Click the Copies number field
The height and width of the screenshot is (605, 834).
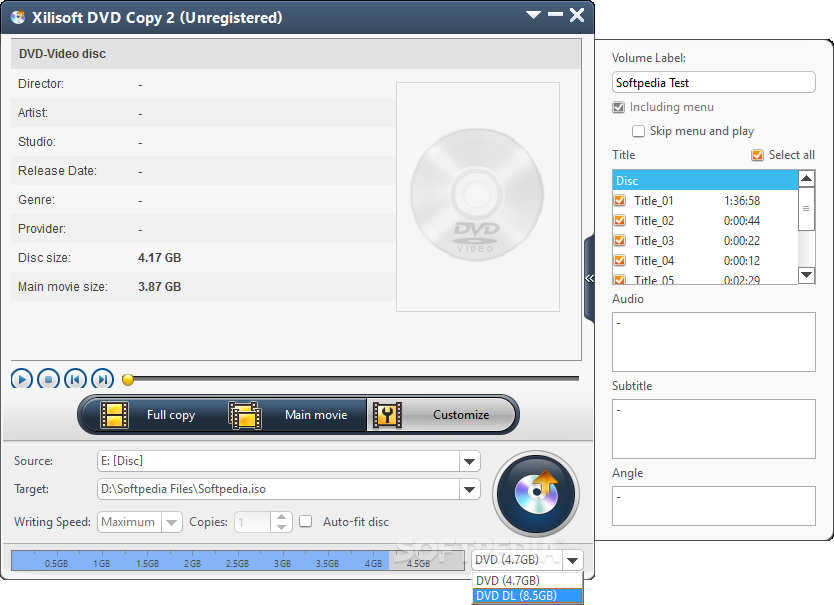[x=253, y=522]
